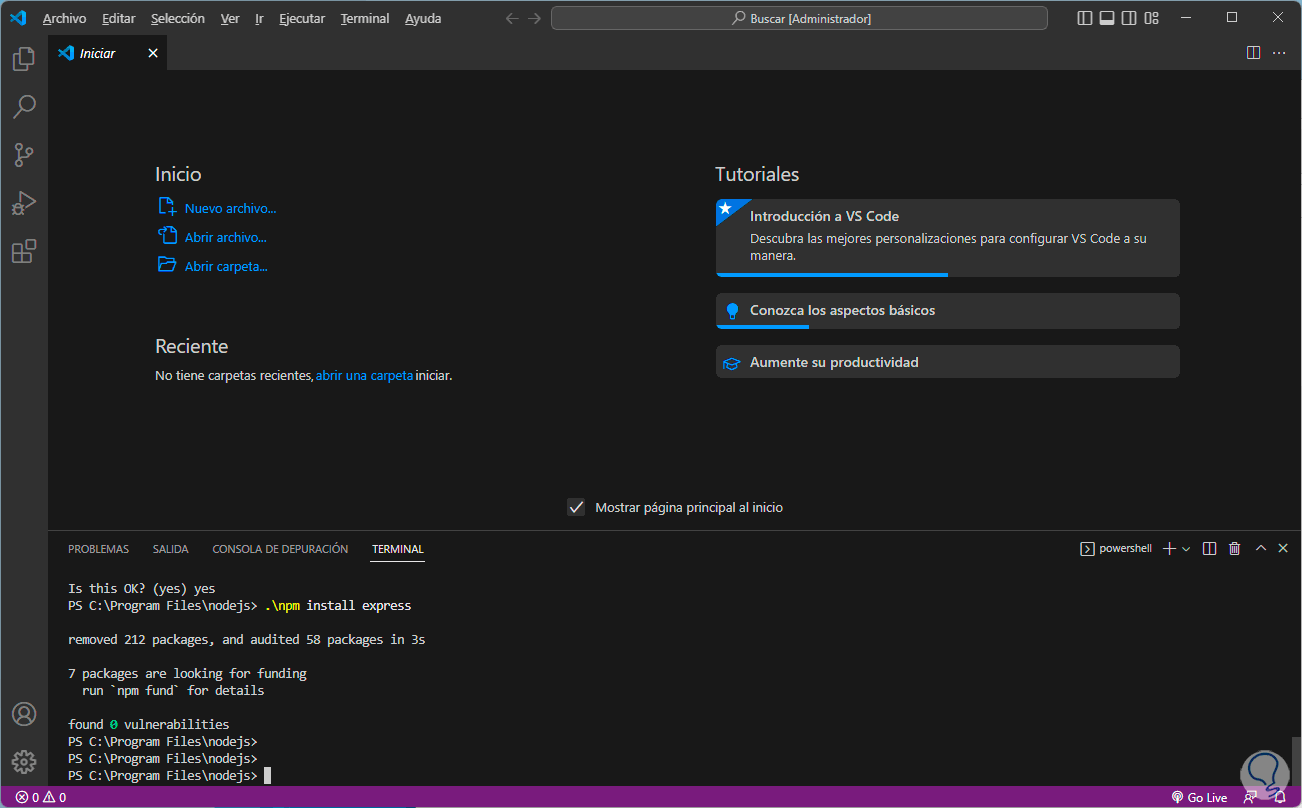This screenshot has width=1302, height=808.
Task: Open the Explorer view in activity bar
Action: (x=24, y=60)
